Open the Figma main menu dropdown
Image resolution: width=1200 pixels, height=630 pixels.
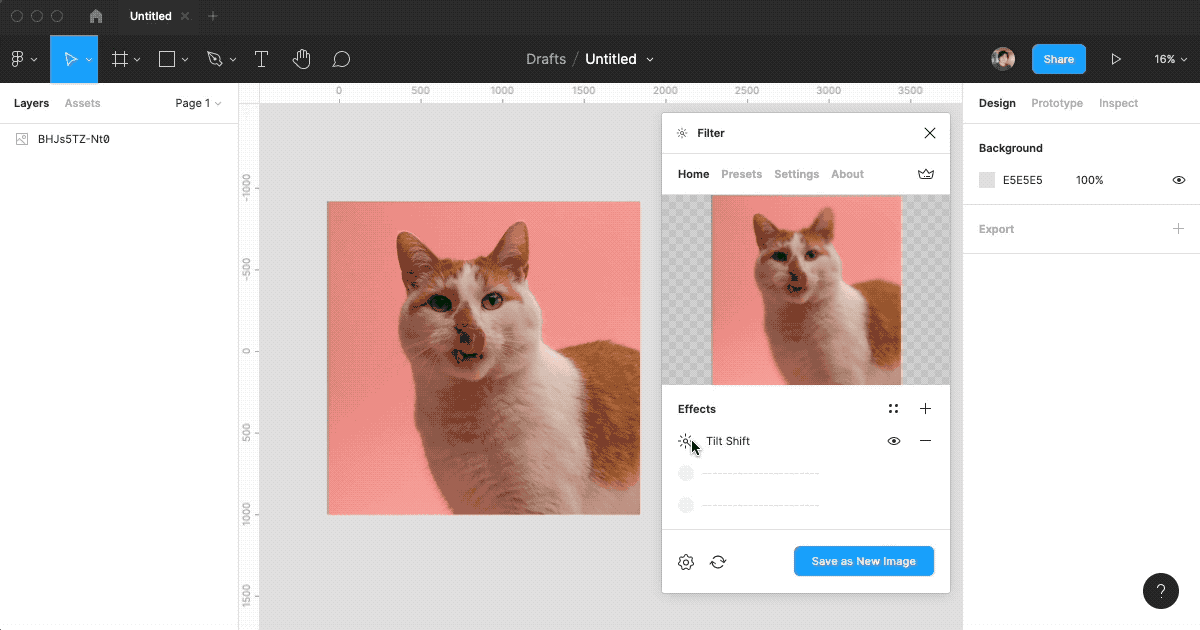tap(24, 59)
